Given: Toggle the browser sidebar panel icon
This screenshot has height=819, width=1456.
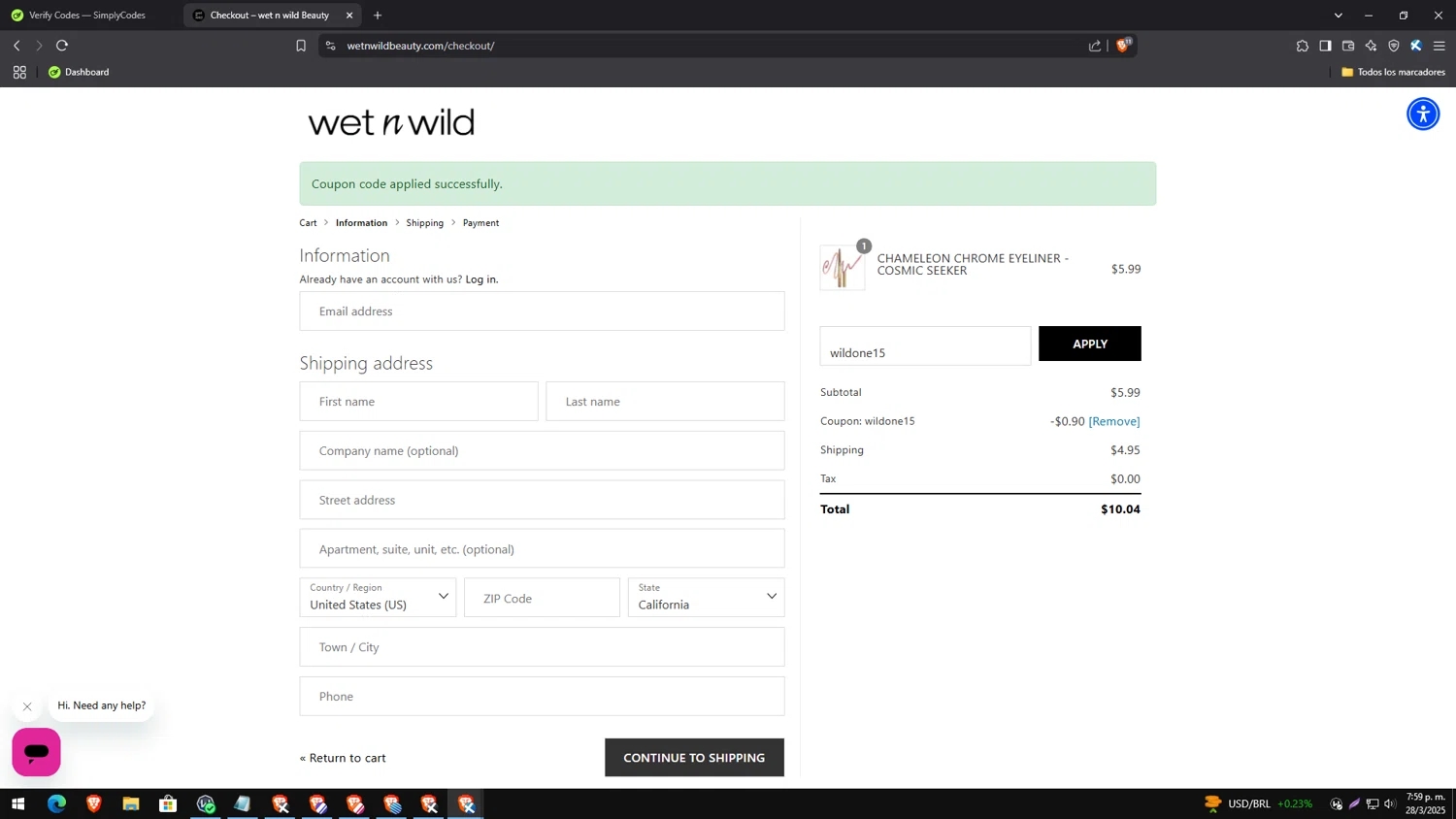Looking at the screenshot, I should [x=1325, y=46].
